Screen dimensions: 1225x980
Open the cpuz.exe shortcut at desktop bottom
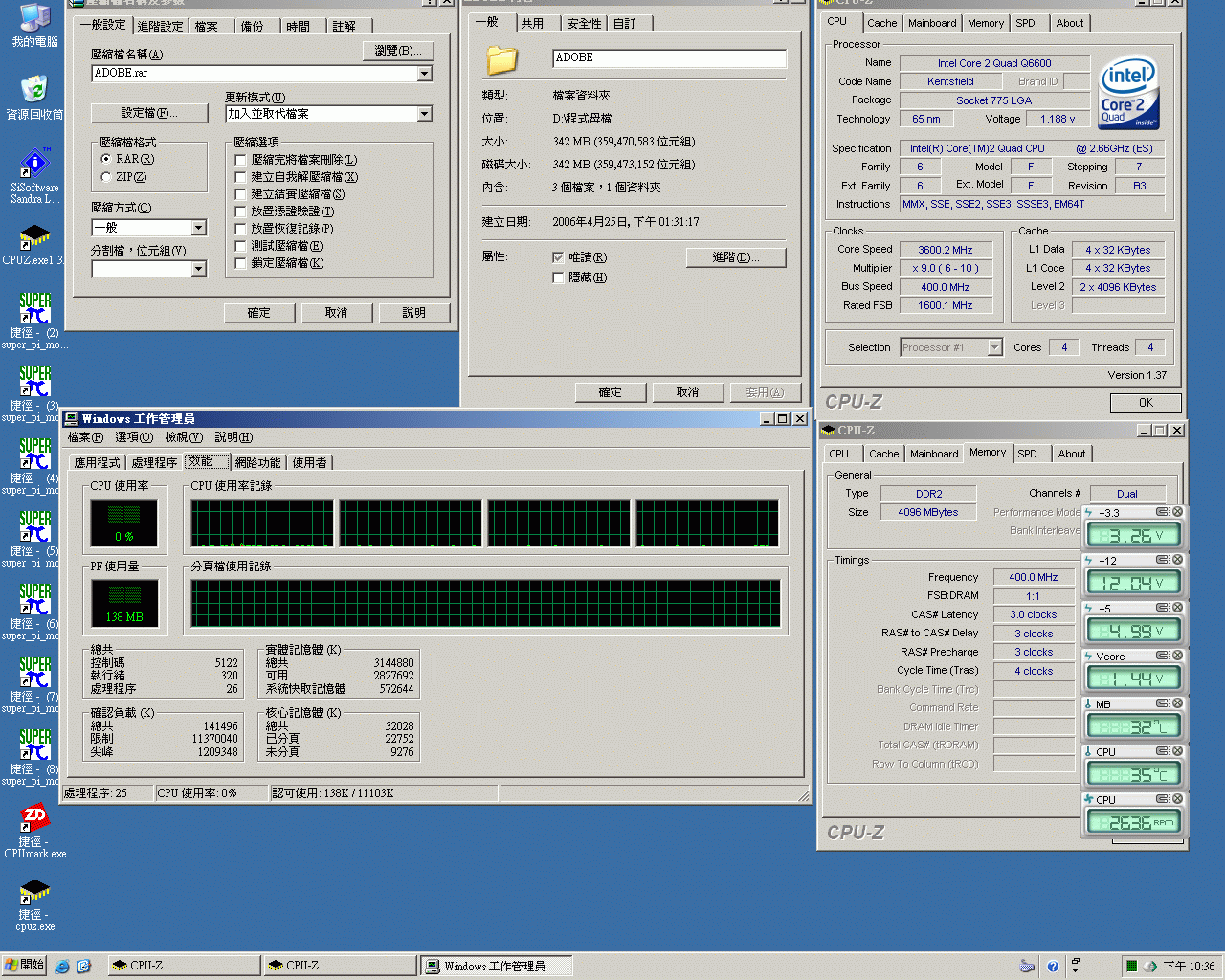coord(34,904)
